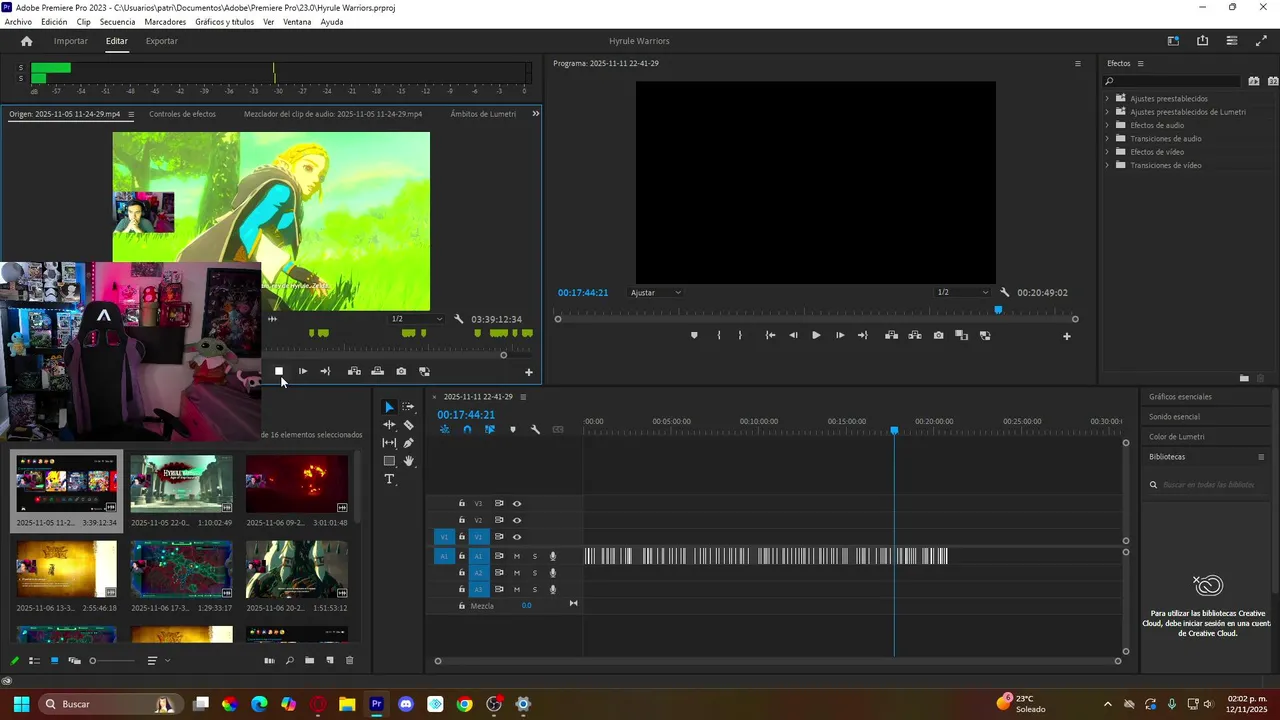Switch to Exportar workspace tab
This screenshot has width=1280, height=720.
pos(161,41)
